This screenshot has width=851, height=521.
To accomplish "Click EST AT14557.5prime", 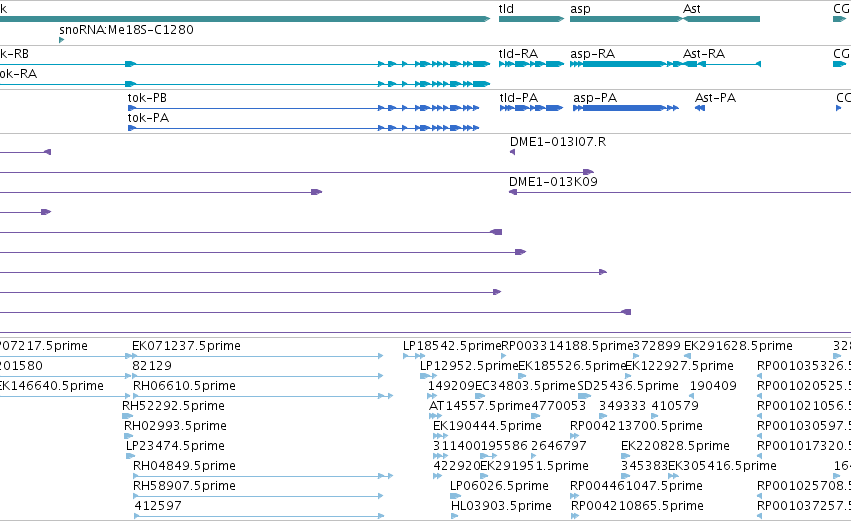I will coord(480,406).
